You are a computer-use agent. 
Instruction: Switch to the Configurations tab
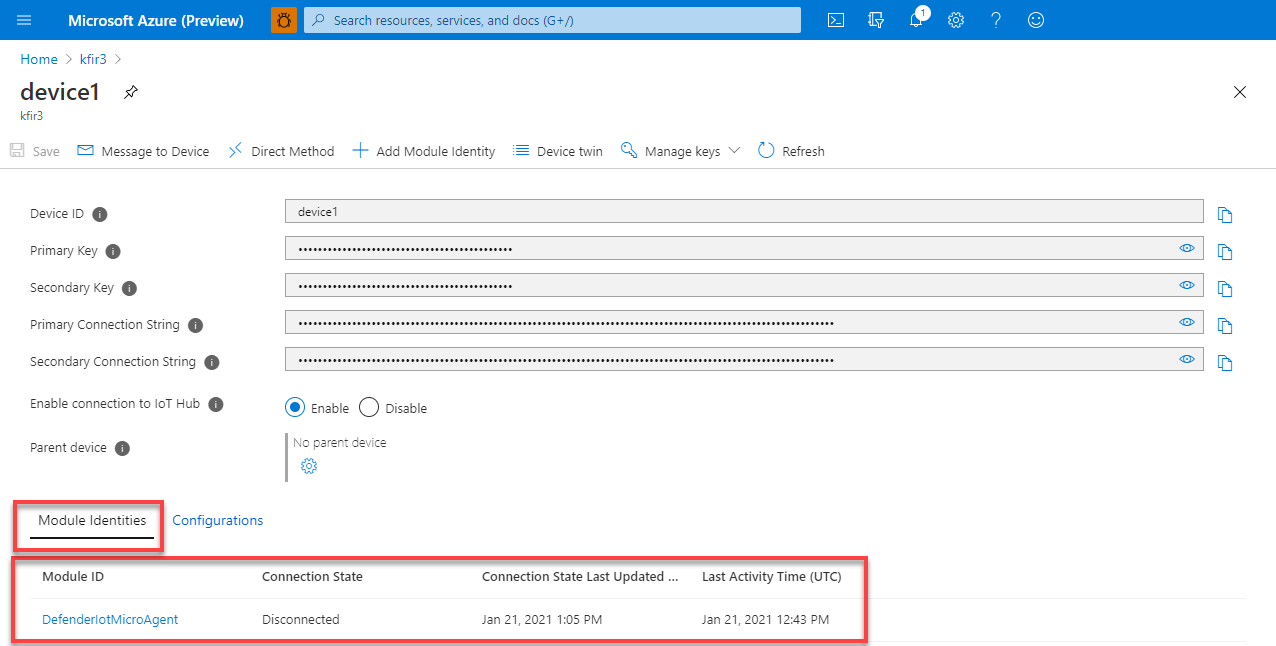pyautogui.click(x=218, y=520)
